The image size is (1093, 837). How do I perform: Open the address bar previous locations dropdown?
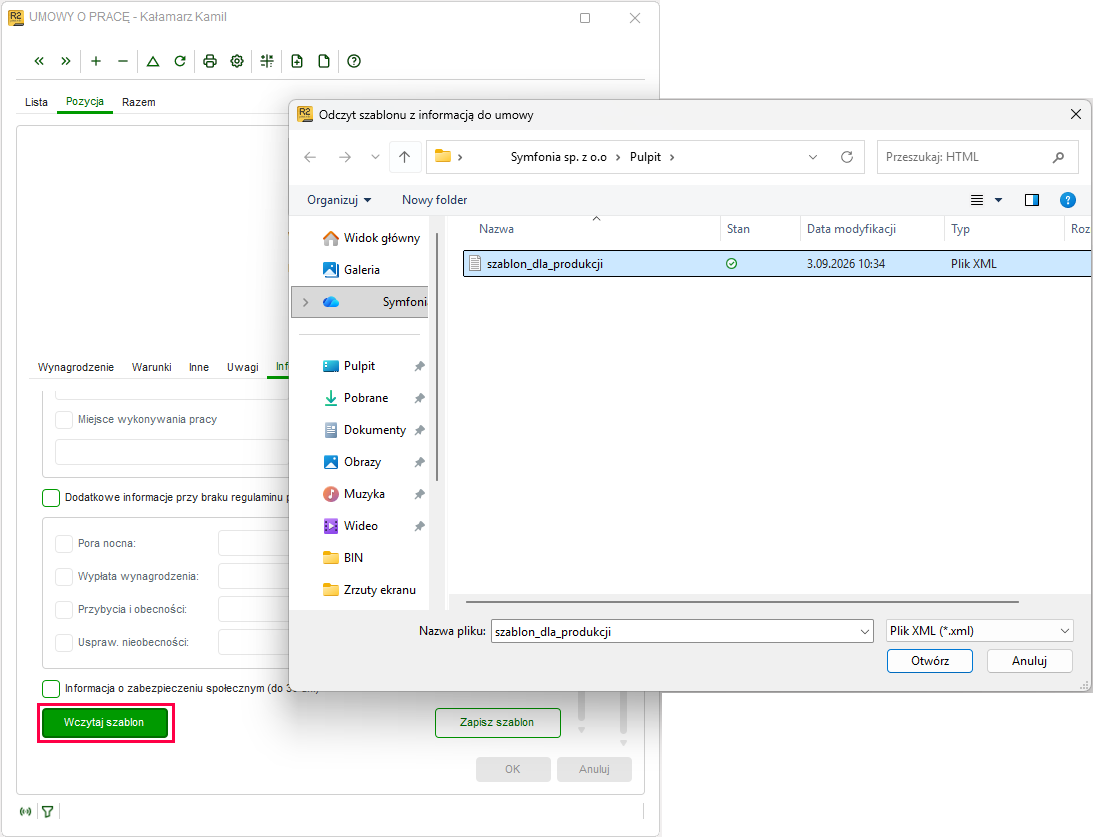[813, 157]
